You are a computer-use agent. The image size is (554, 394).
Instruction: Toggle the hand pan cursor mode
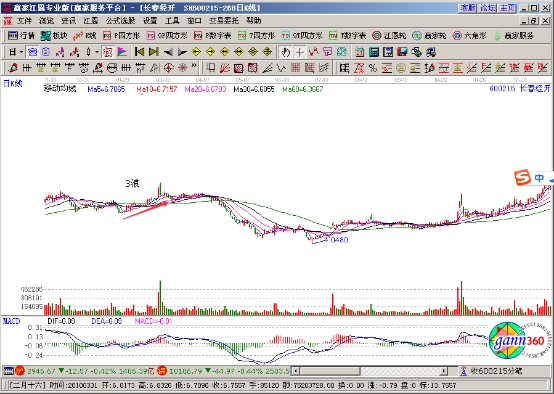click(x=285, y=52)
